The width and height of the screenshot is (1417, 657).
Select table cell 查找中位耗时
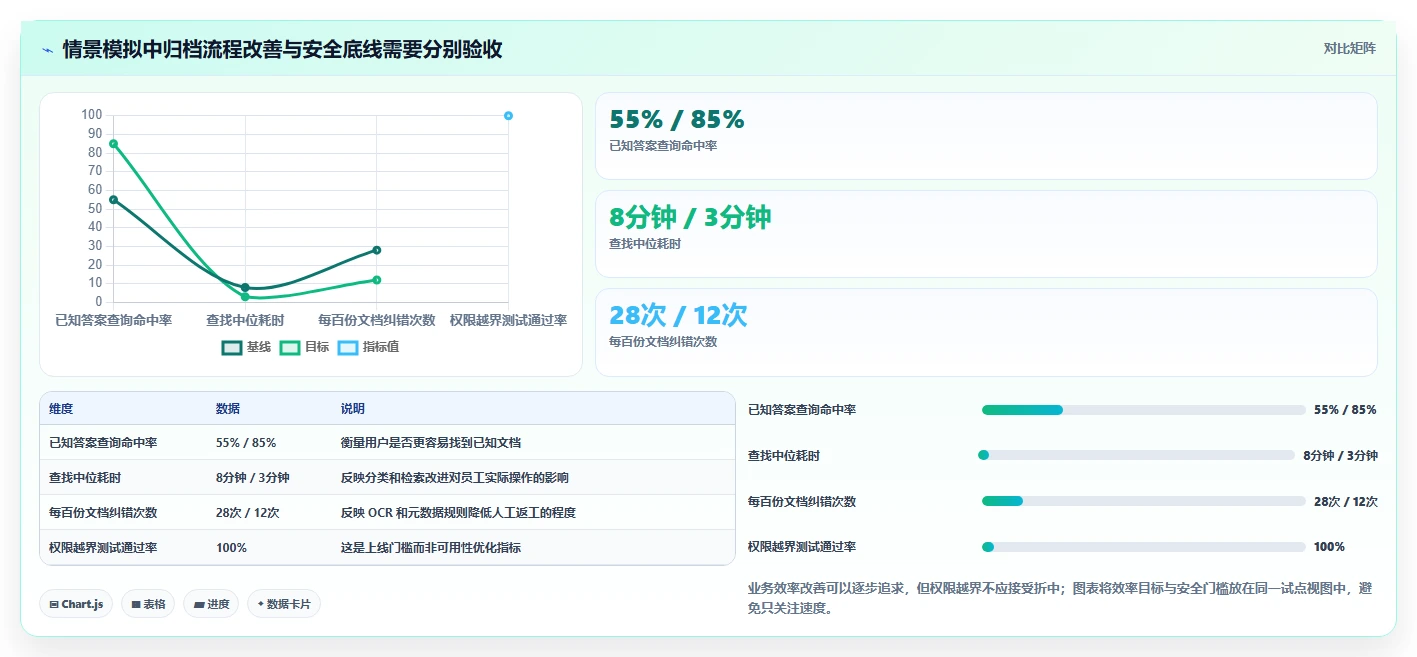(85, 478)
